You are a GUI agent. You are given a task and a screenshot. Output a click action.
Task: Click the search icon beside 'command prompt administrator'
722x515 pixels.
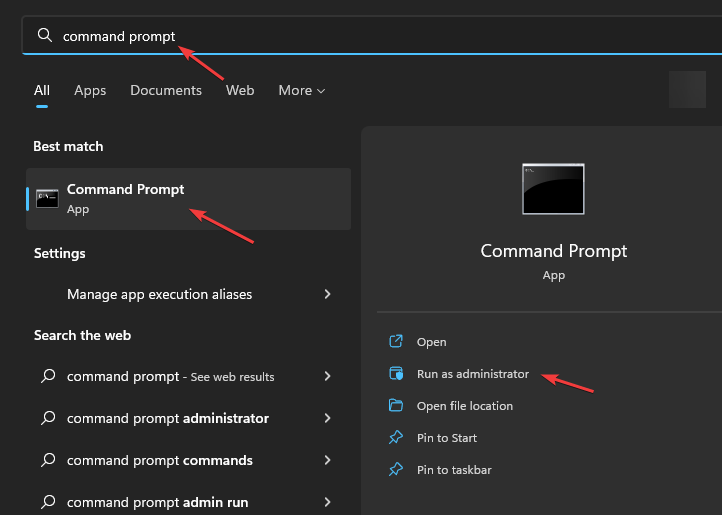click(48, 418)
